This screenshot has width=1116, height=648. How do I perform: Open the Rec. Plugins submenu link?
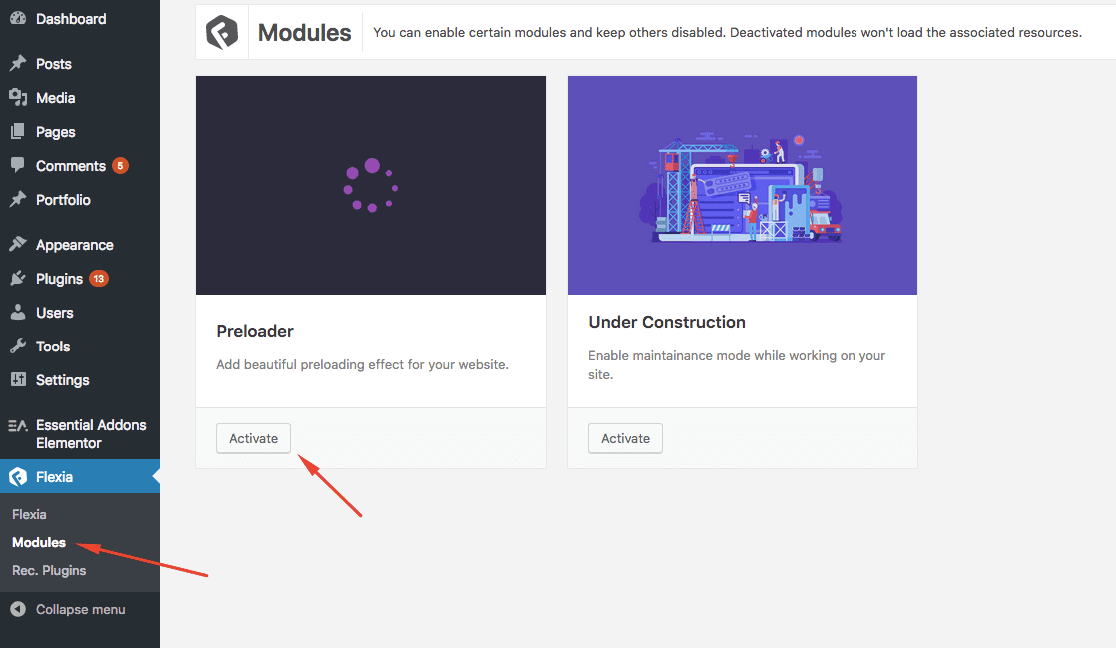click(49, 570)
